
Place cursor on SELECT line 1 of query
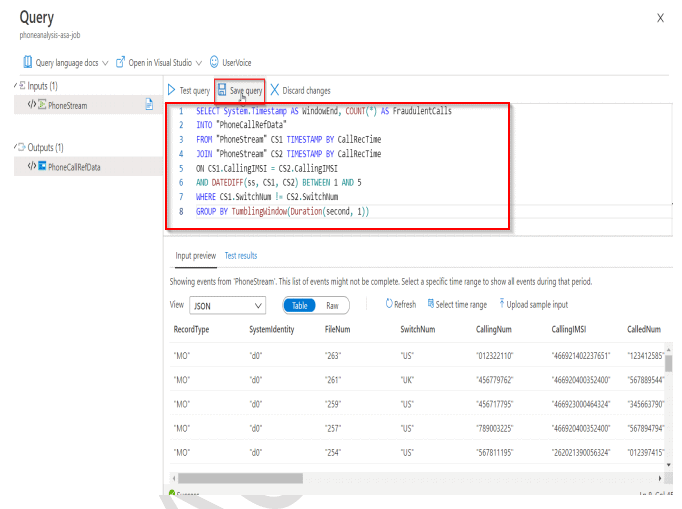pyautogui.click(x=324, y=111)
